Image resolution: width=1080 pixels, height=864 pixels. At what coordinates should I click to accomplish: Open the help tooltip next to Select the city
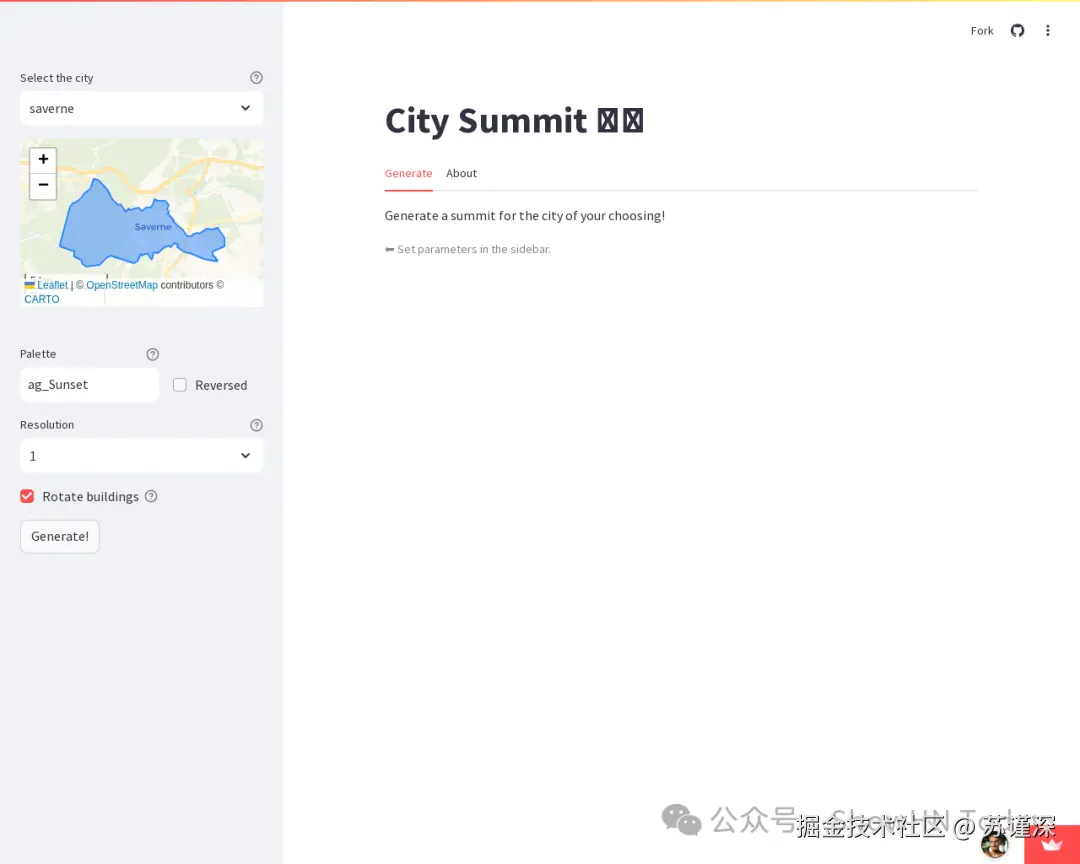[256, 77]
